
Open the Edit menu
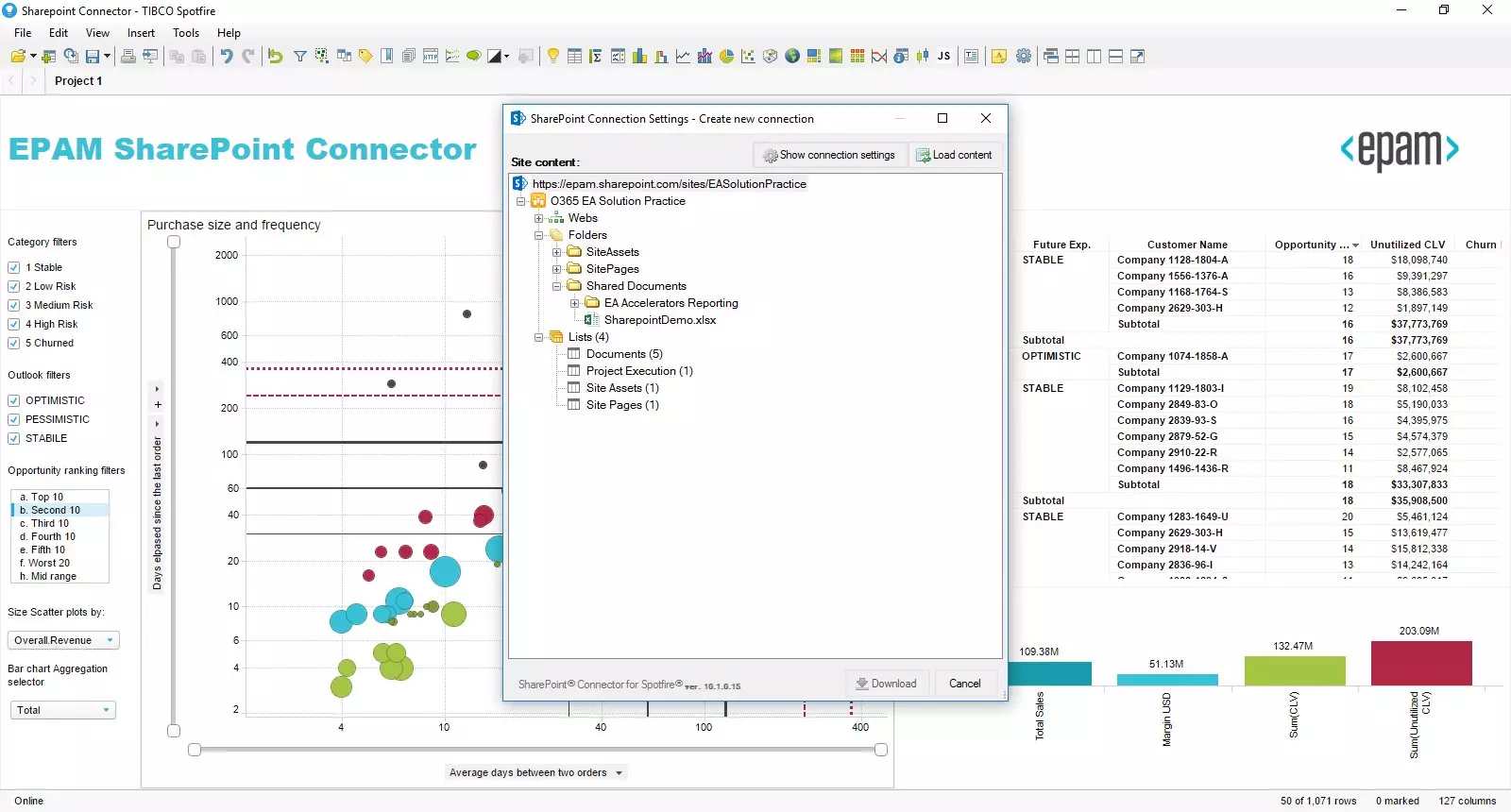pos(59,33)
